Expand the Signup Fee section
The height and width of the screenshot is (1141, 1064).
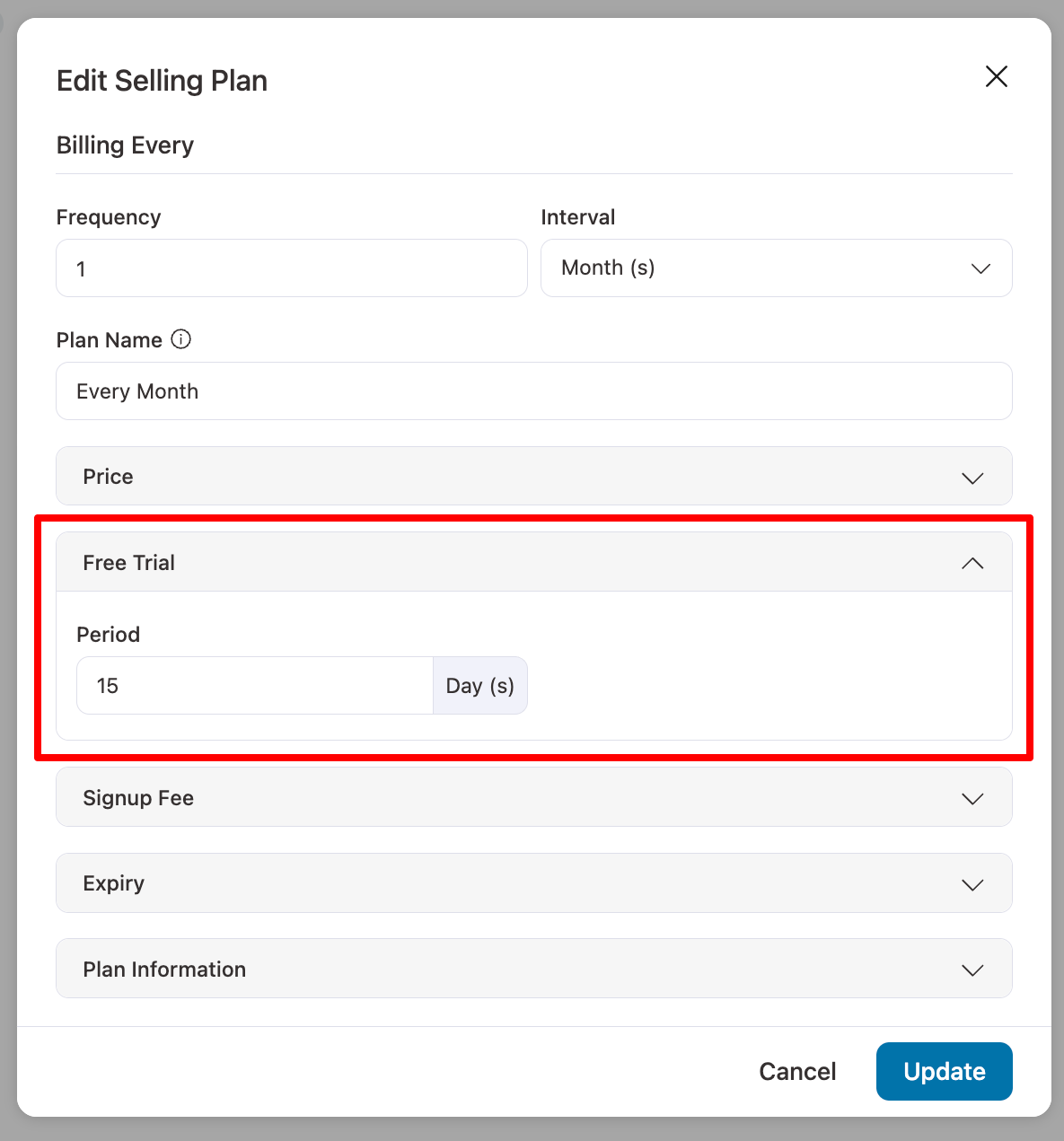pos(533,798)
